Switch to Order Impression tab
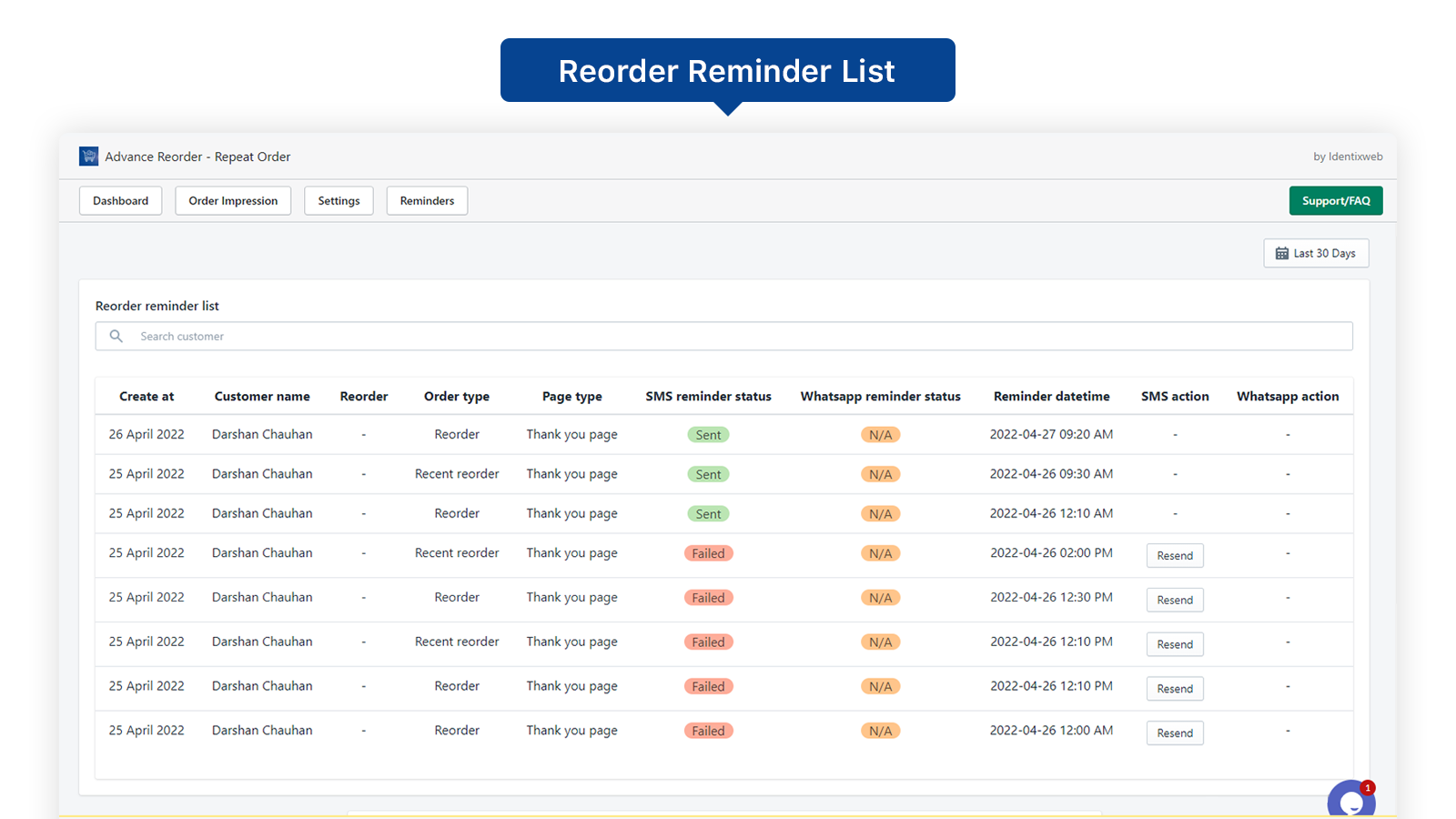The width and height of the screenshot is (1456, 819). point(233,201)
